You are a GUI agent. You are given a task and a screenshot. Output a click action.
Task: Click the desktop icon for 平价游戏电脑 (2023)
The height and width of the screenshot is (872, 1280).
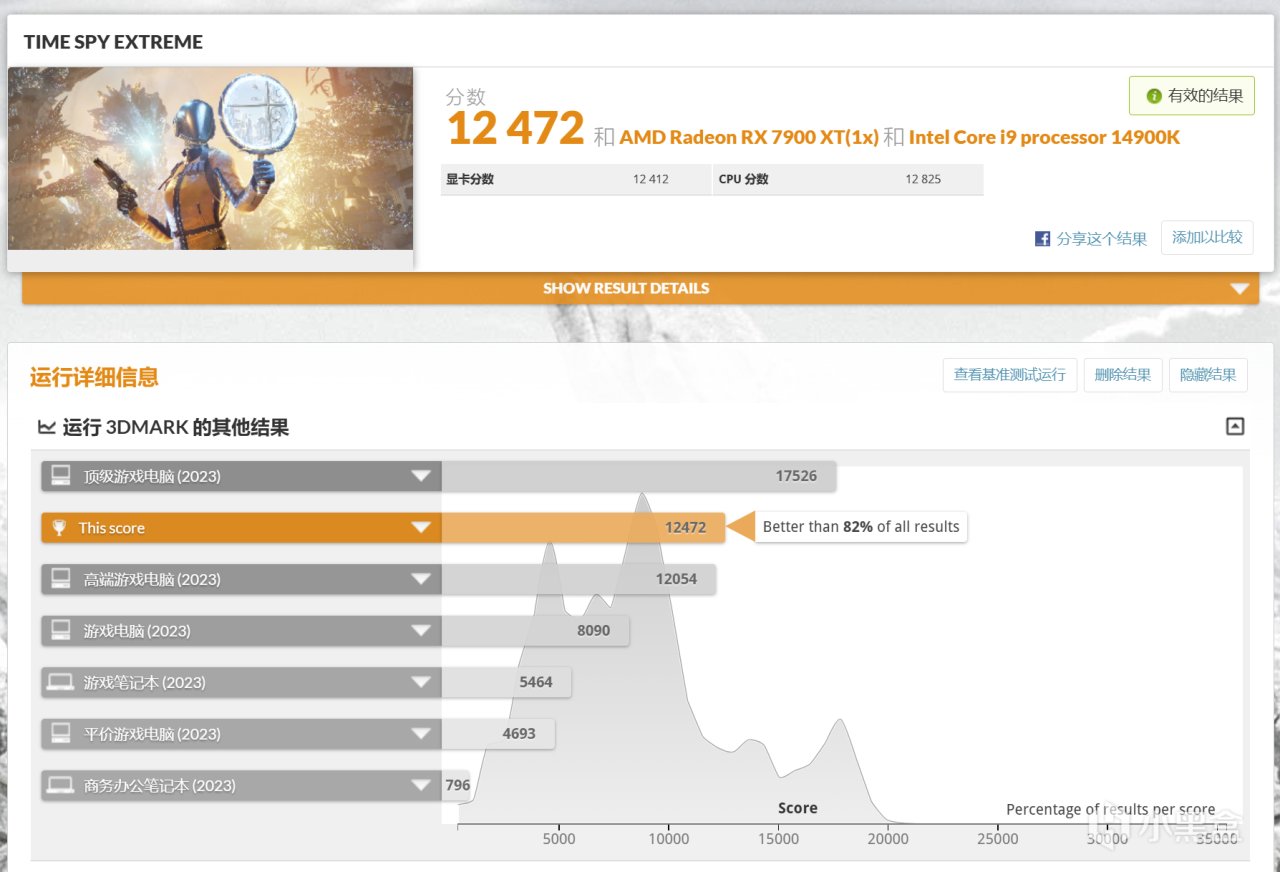pyautogui.click(x=61, y=734)
